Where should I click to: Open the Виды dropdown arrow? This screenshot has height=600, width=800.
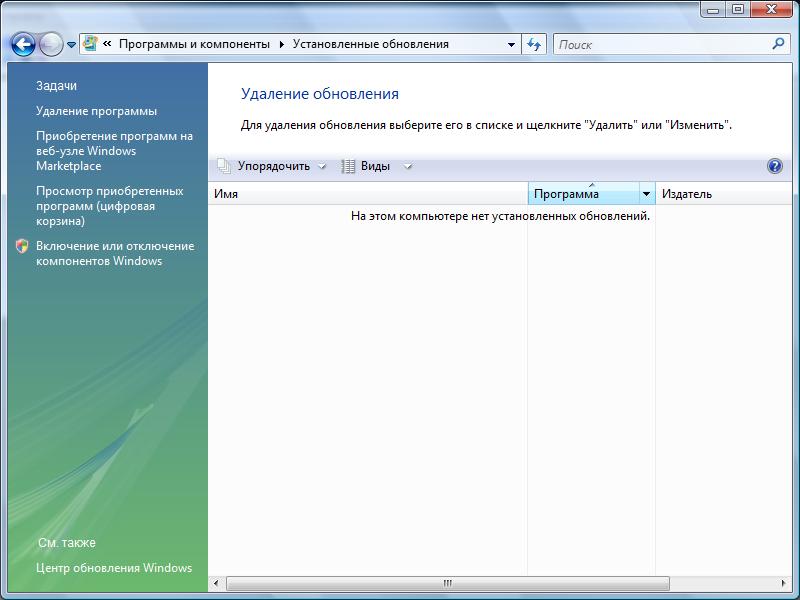coord(407,166)
